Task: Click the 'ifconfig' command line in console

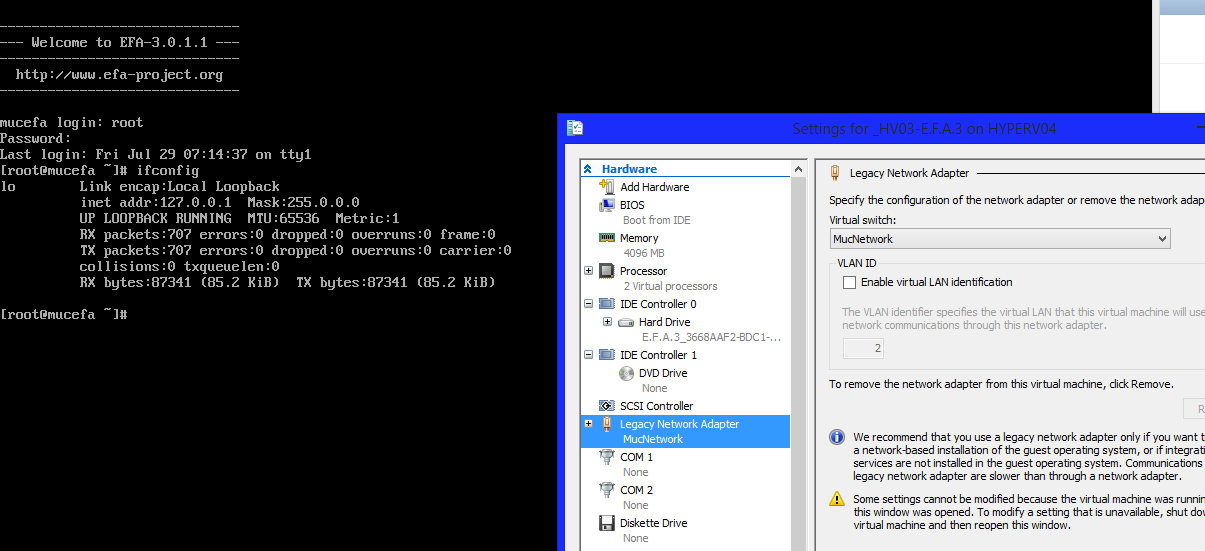Action: click(100, 170)
